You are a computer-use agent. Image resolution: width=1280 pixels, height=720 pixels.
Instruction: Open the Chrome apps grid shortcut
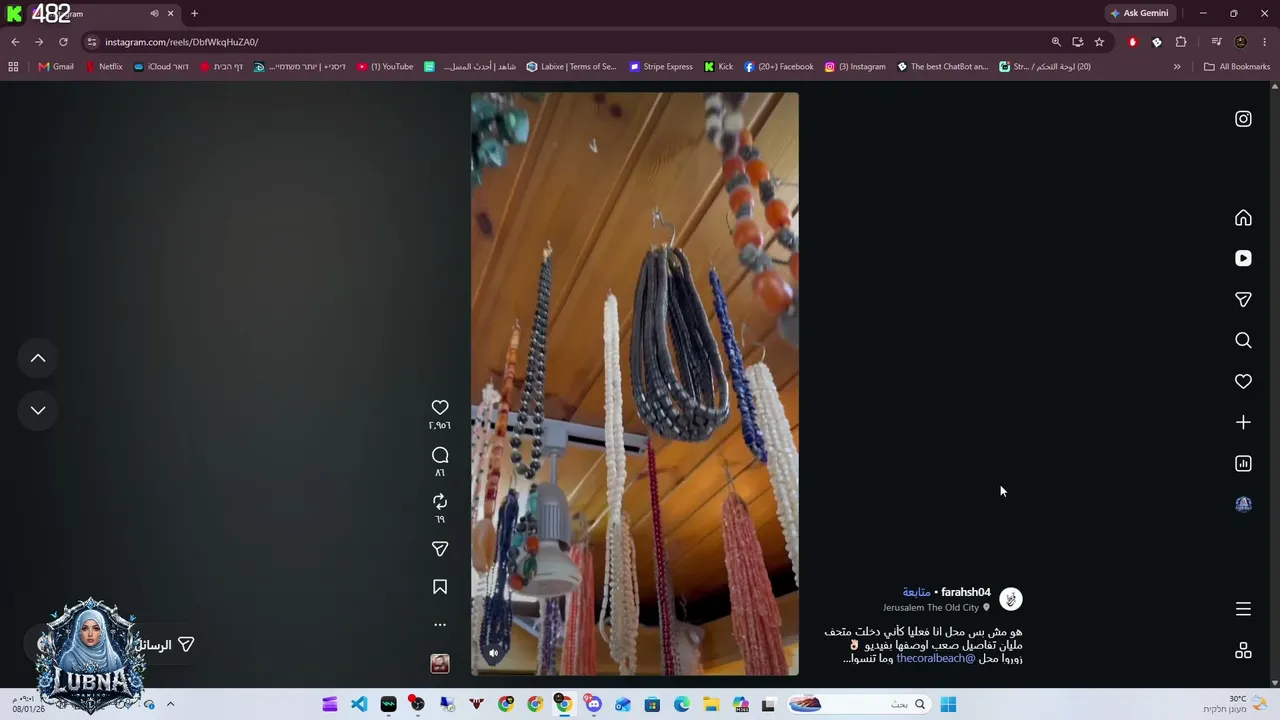click(13, 67)
